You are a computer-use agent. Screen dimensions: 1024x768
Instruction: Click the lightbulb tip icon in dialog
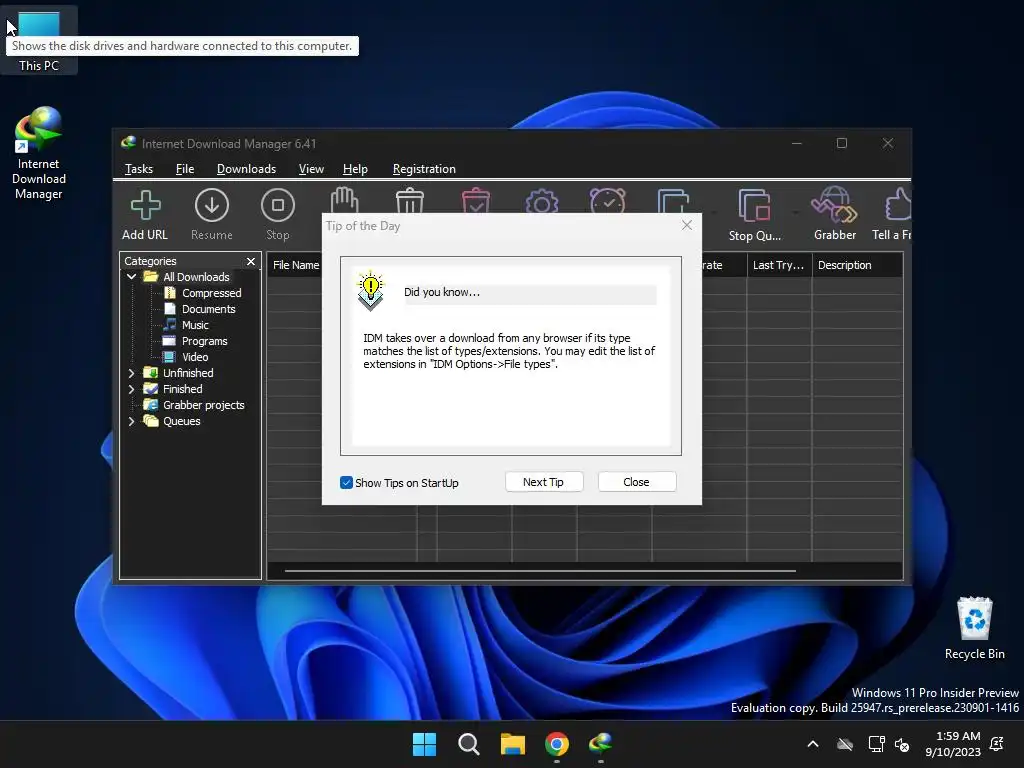point(370,290)
